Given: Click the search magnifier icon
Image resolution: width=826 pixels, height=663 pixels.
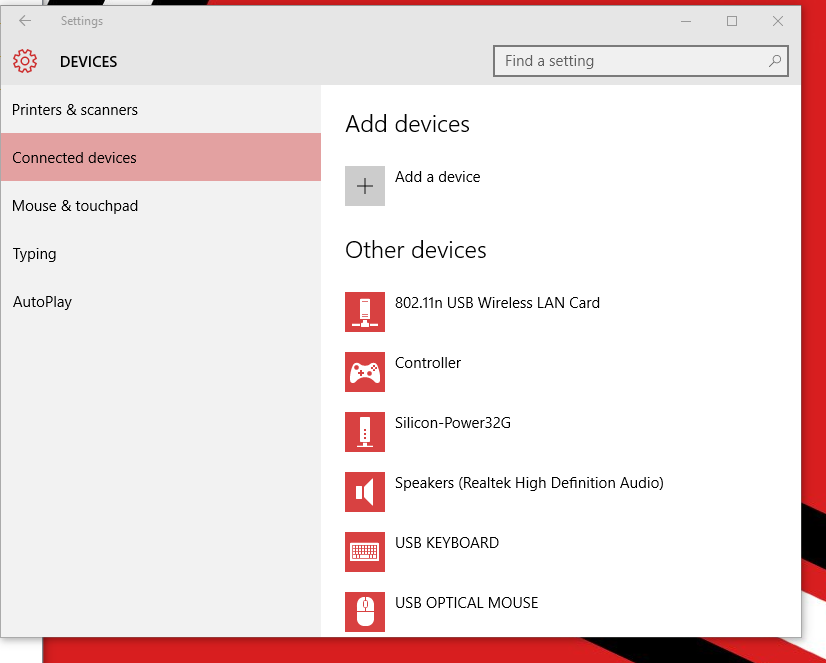Looking at the screenshot, I should pyautogui.click(x=775, y=61).
